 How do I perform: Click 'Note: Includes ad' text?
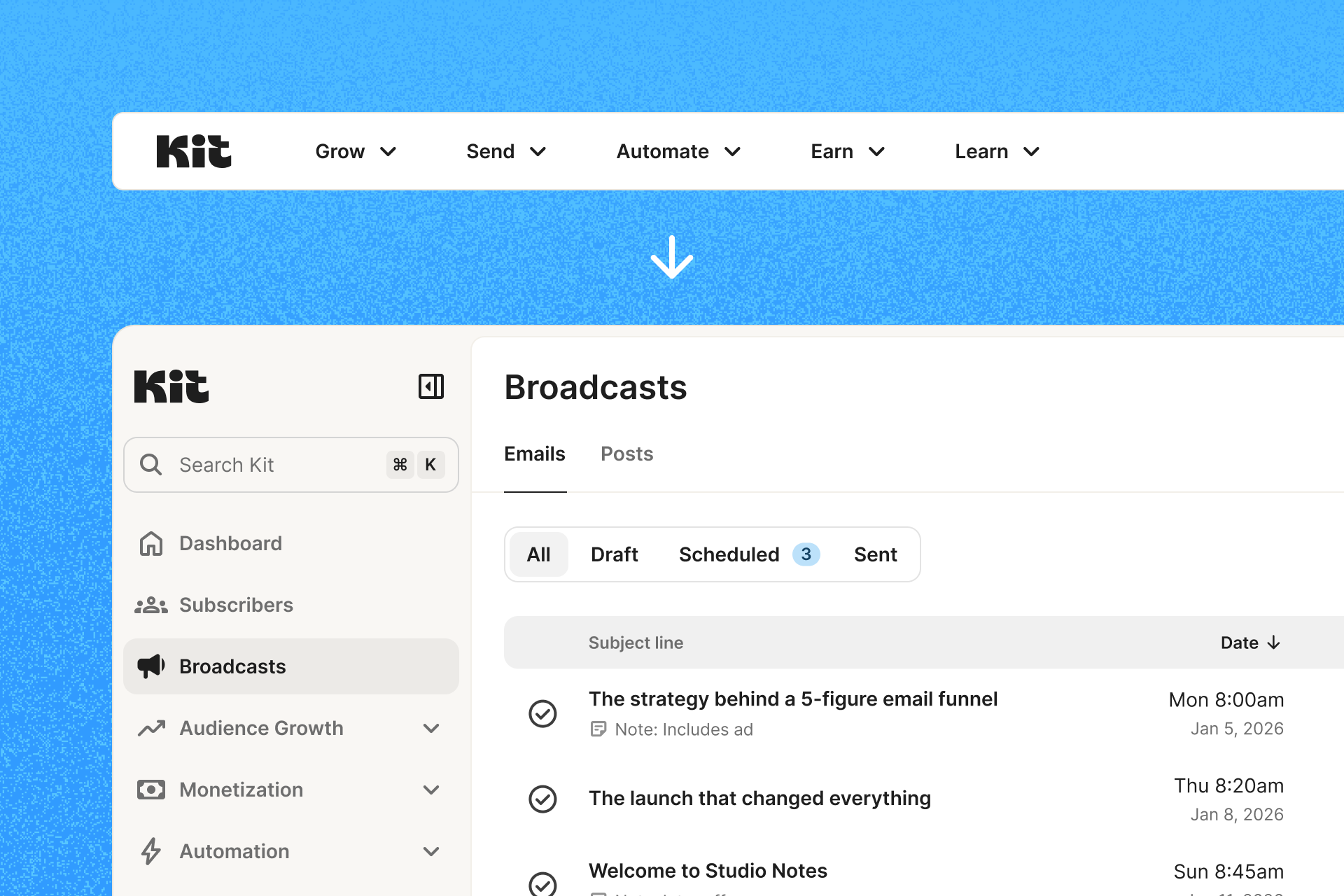(684, 729)
